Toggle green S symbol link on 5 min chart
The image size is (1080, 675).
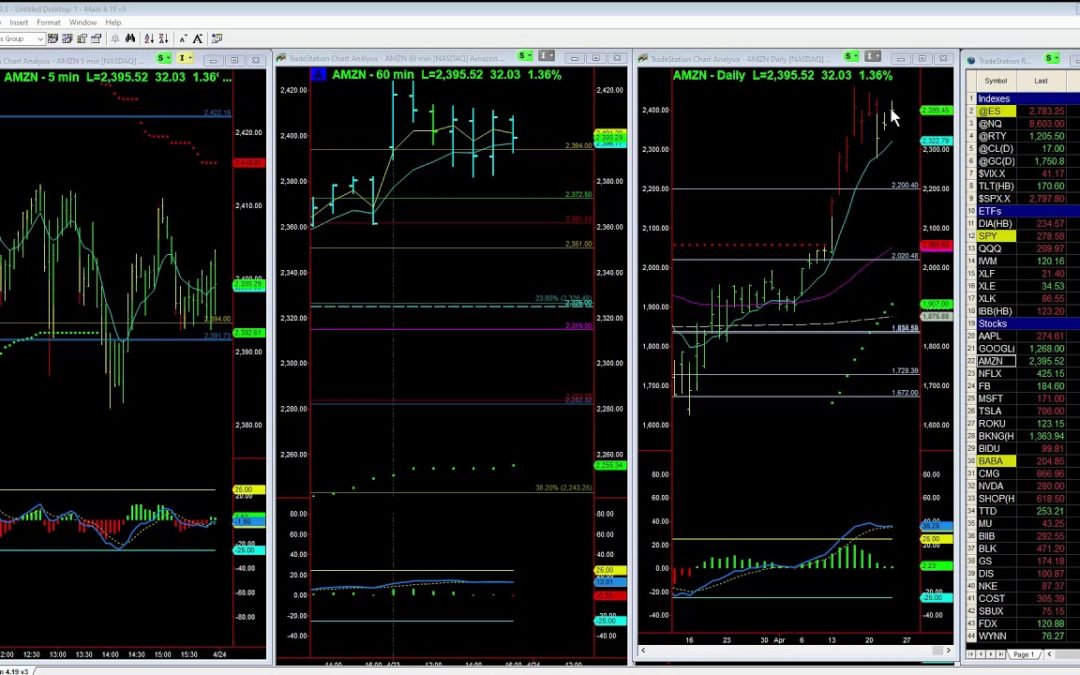[x=161, y=59]
